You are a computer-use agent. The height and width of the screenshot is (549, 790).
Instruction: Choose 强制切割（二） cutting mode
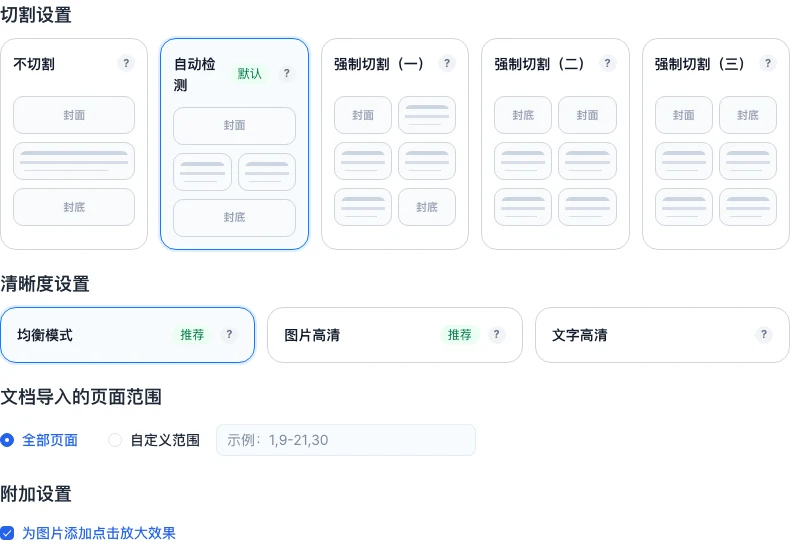click(x=555, y=144)
